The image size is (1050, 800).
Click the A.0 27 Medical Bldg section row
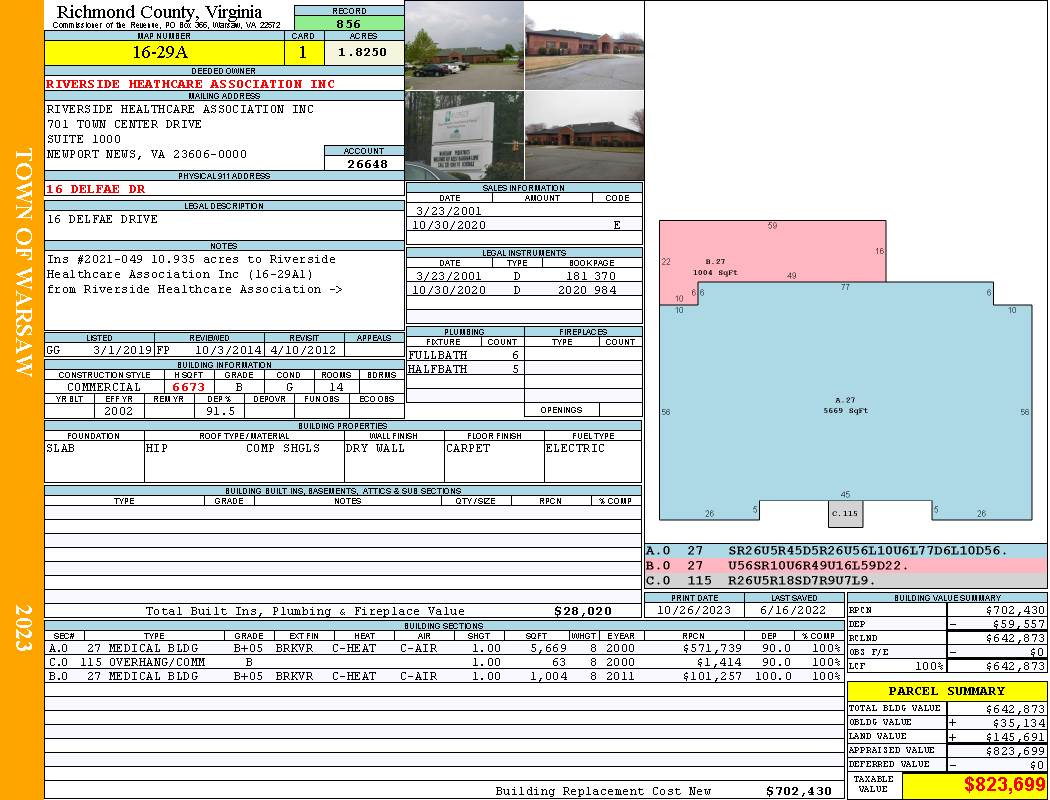443,648
